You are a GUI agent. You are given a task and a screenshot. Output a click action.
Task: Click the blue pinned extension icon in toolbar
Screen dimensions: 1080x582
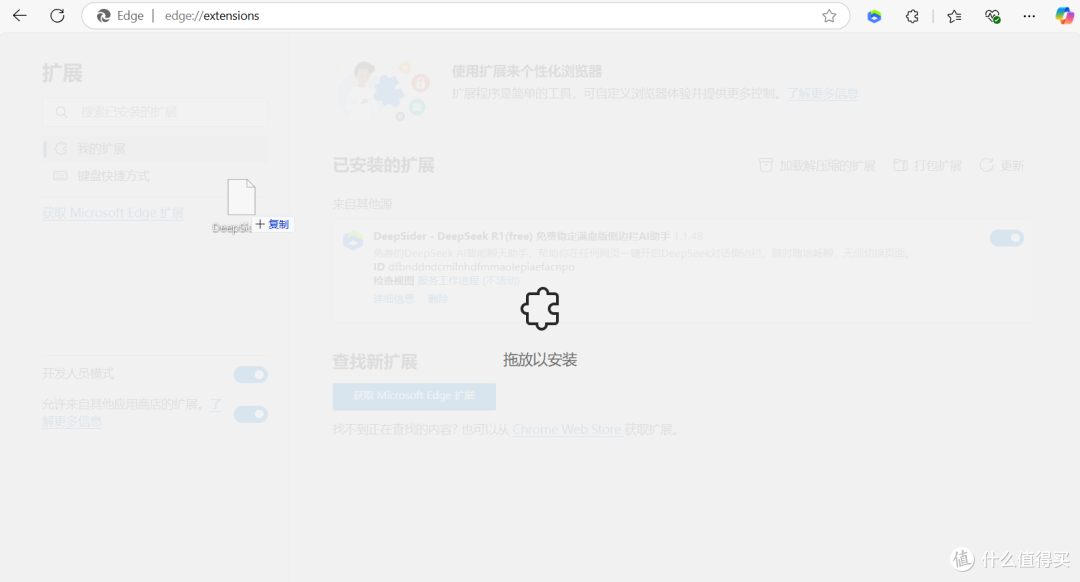(x=874, y=16)
